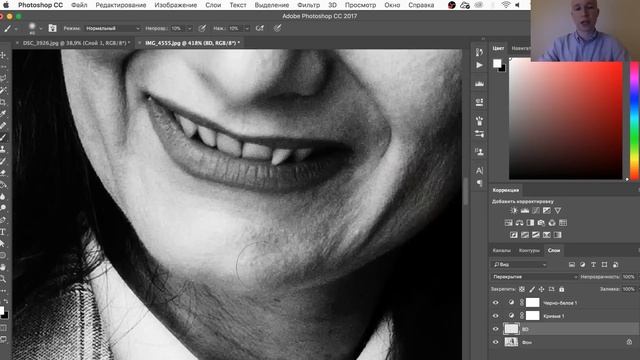Viewport: 640px width, 360px height.
Task: Open the Apple menu
Action: pyautogui.click(x=6, y=5)
